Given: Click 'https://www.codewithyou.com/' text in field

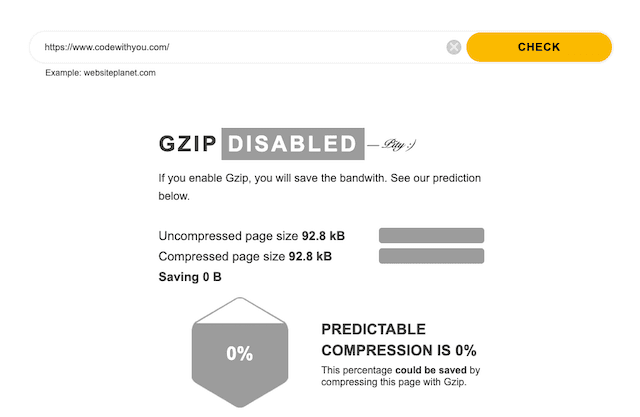Looking at the screenshot, I should click(107, 47).
